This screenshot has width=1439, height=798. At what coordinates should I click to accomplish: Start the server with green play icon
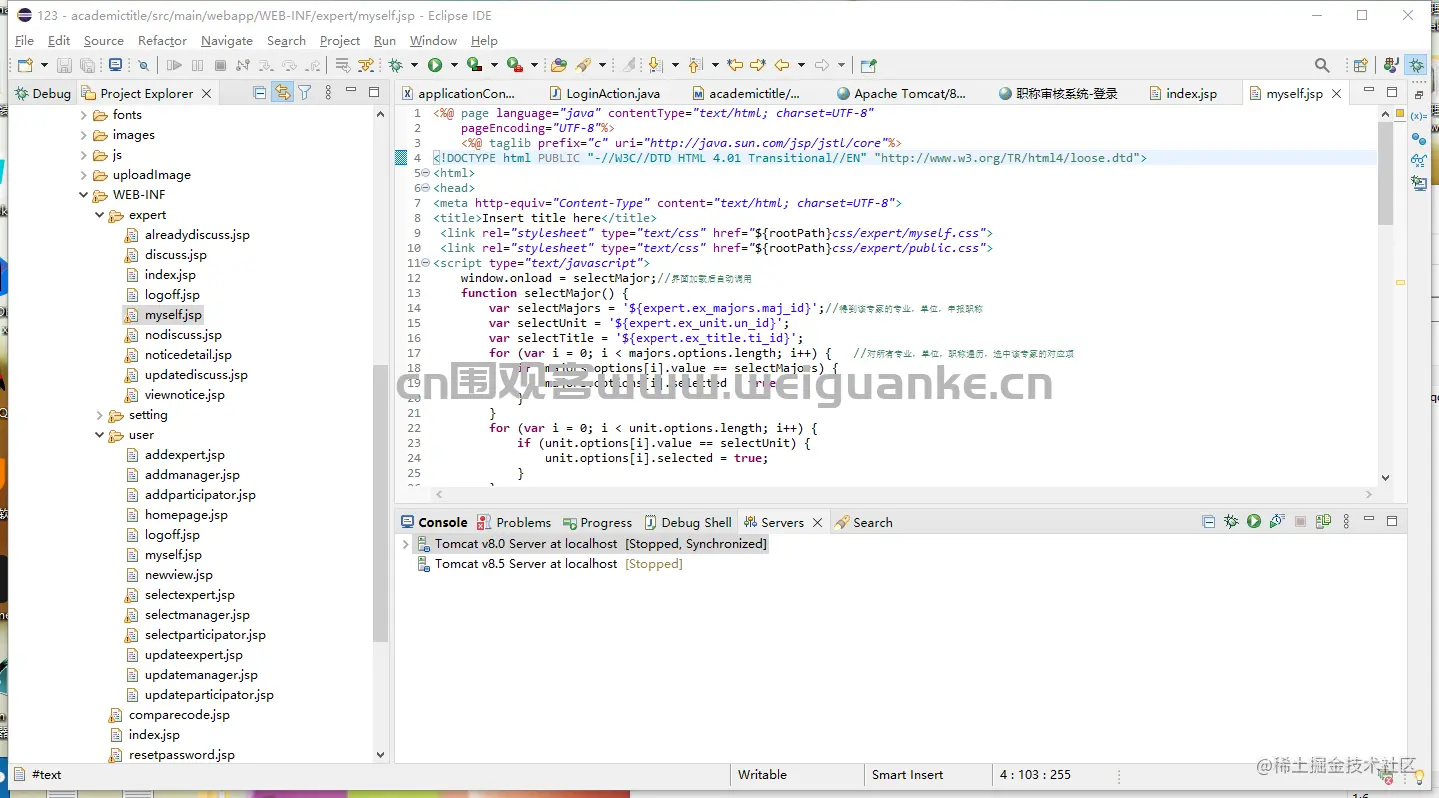(x=1254, y=522)
